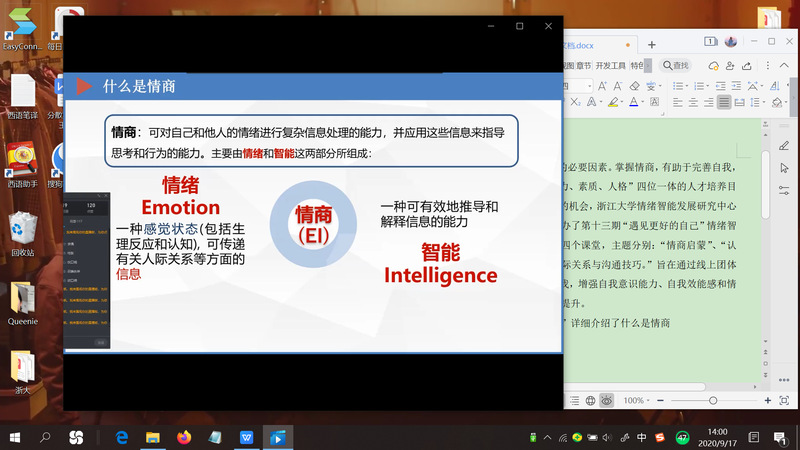Apply justified paragraph alignment

(x=725, y=103)
